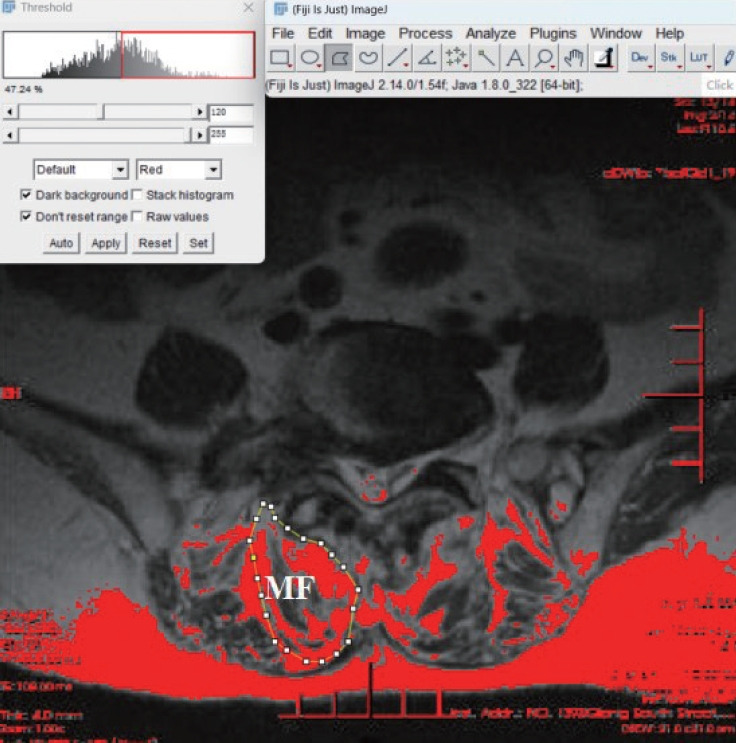Screen dimensions: 736x743
Task: Select the Oval selection tool
Action: [309, 58]
